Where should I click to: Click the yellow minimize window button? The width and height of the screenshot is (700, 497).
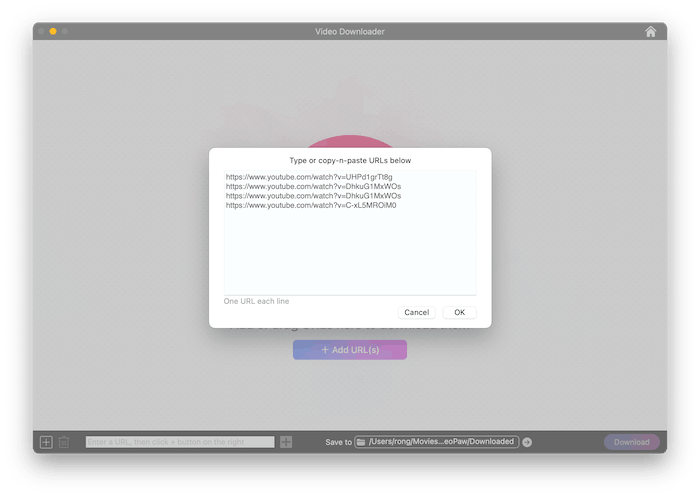click(x=53, y=31)
